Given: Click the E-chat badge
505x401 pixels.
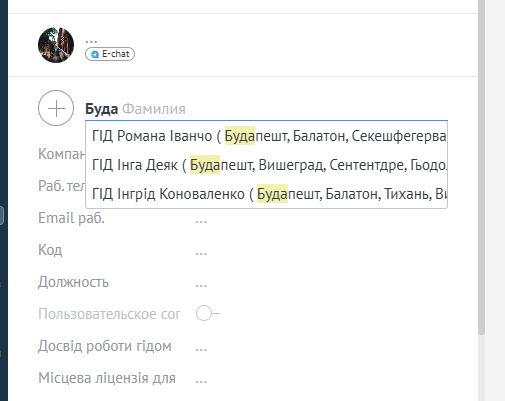Looking at the screenshot, I should tap(110, 54).
